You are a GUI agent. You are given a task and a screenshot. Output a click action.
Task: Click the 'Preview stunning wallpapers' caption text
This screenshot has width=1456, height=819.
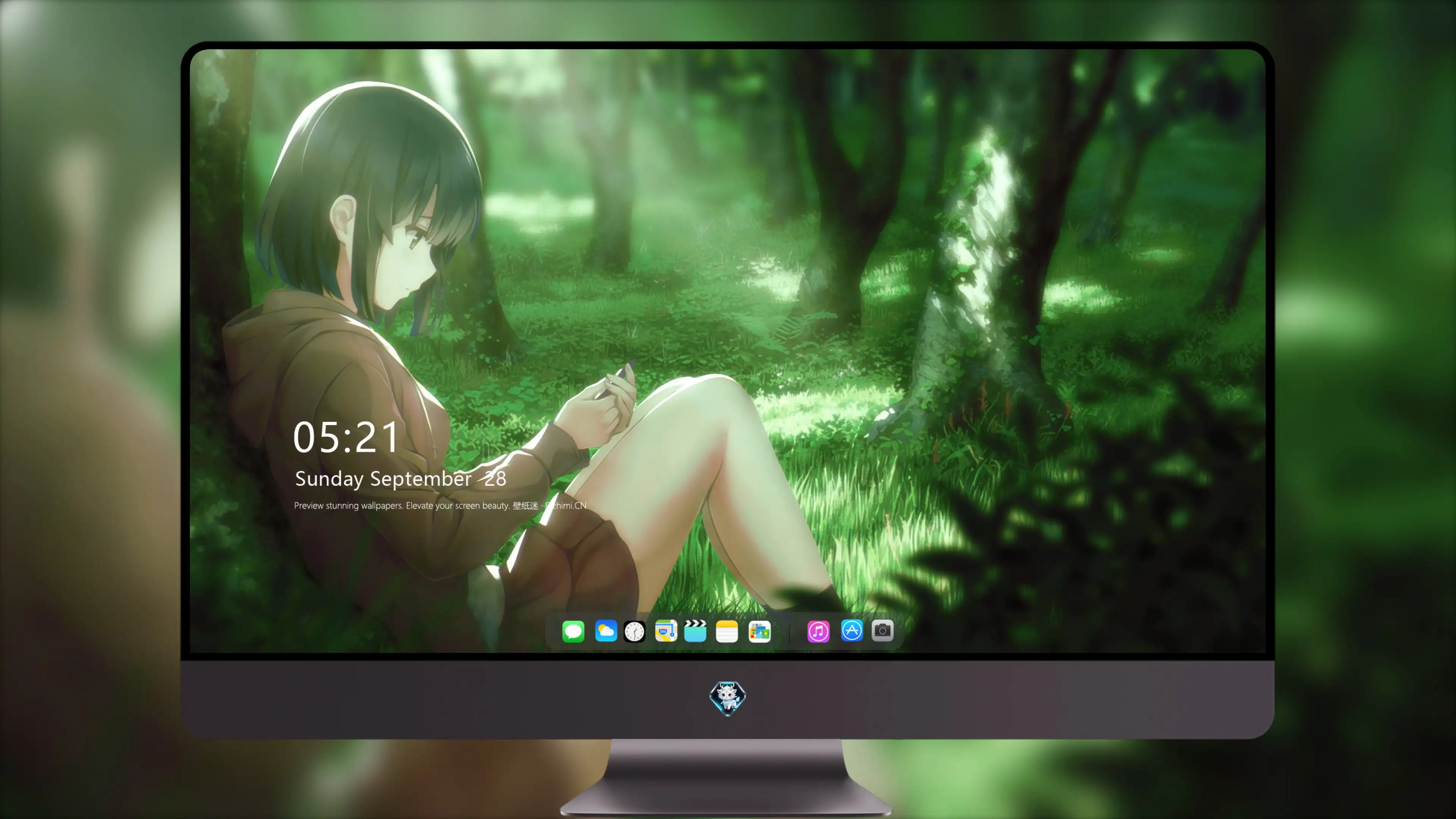440,505
